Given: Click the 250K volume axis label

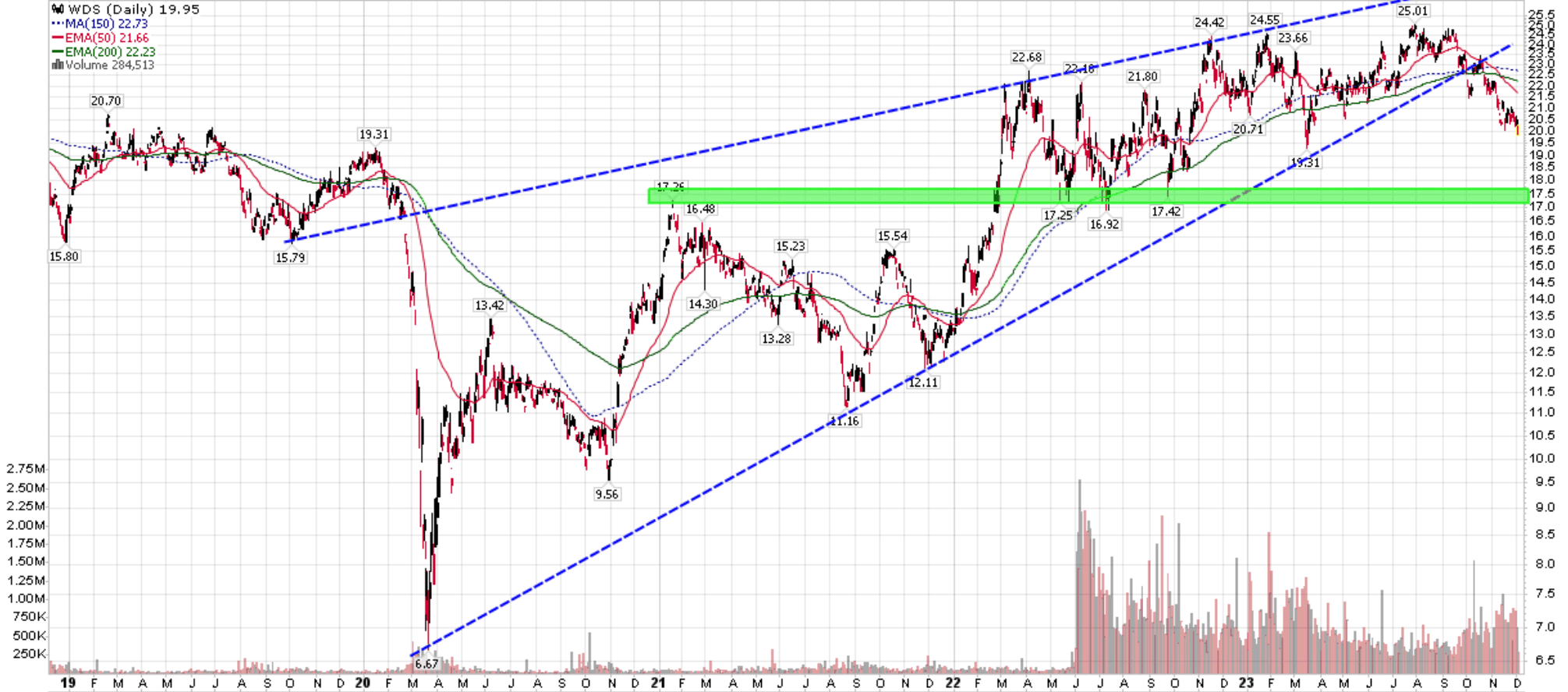Looking at the screenshot, I should [30, 654].
